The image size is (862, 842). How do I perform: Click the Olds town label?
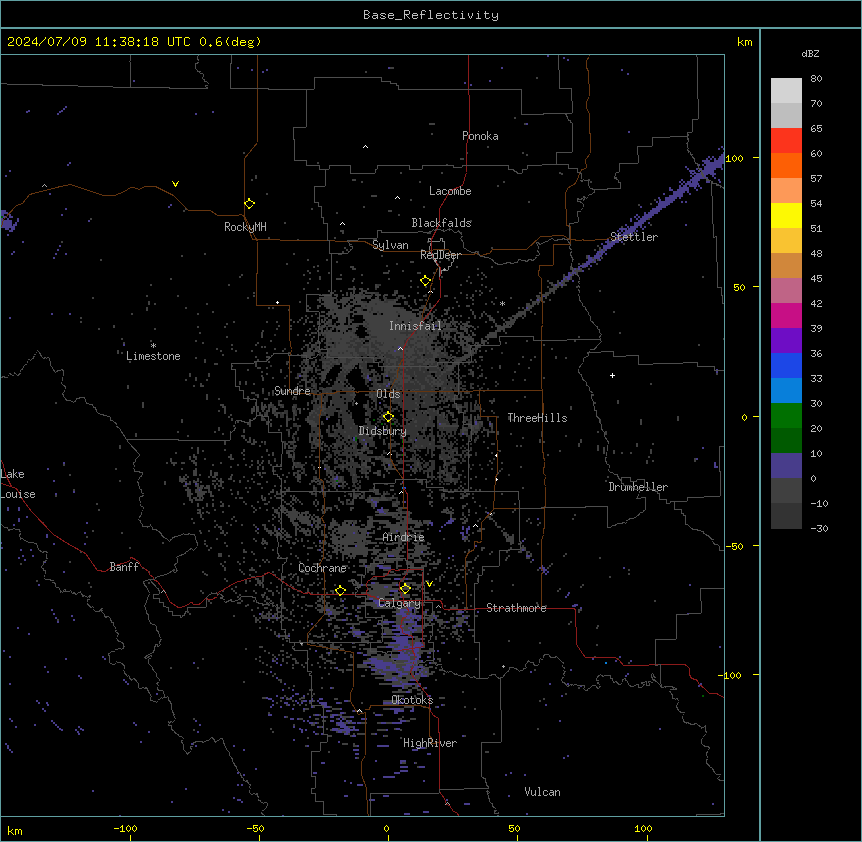[x=388, y=394]
